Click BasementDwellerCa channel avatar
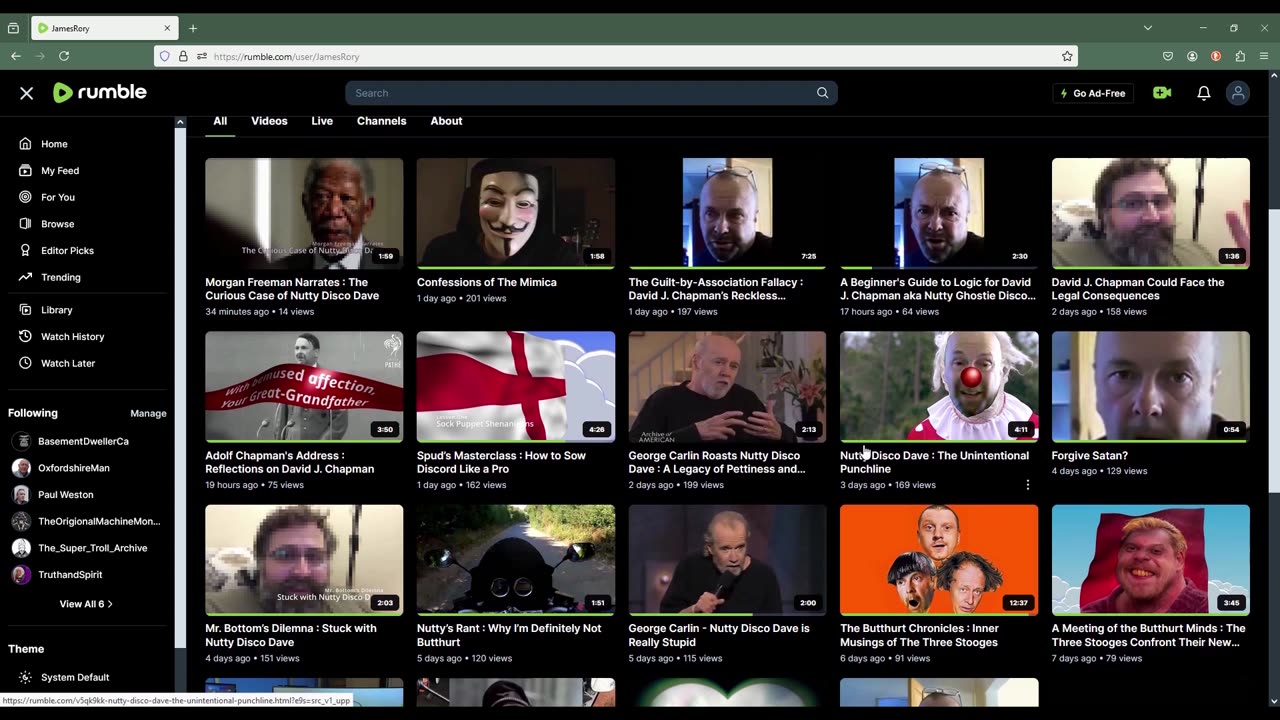This screenshot has height=720, width=1280. pyautogui.click(x=21, y=441)
